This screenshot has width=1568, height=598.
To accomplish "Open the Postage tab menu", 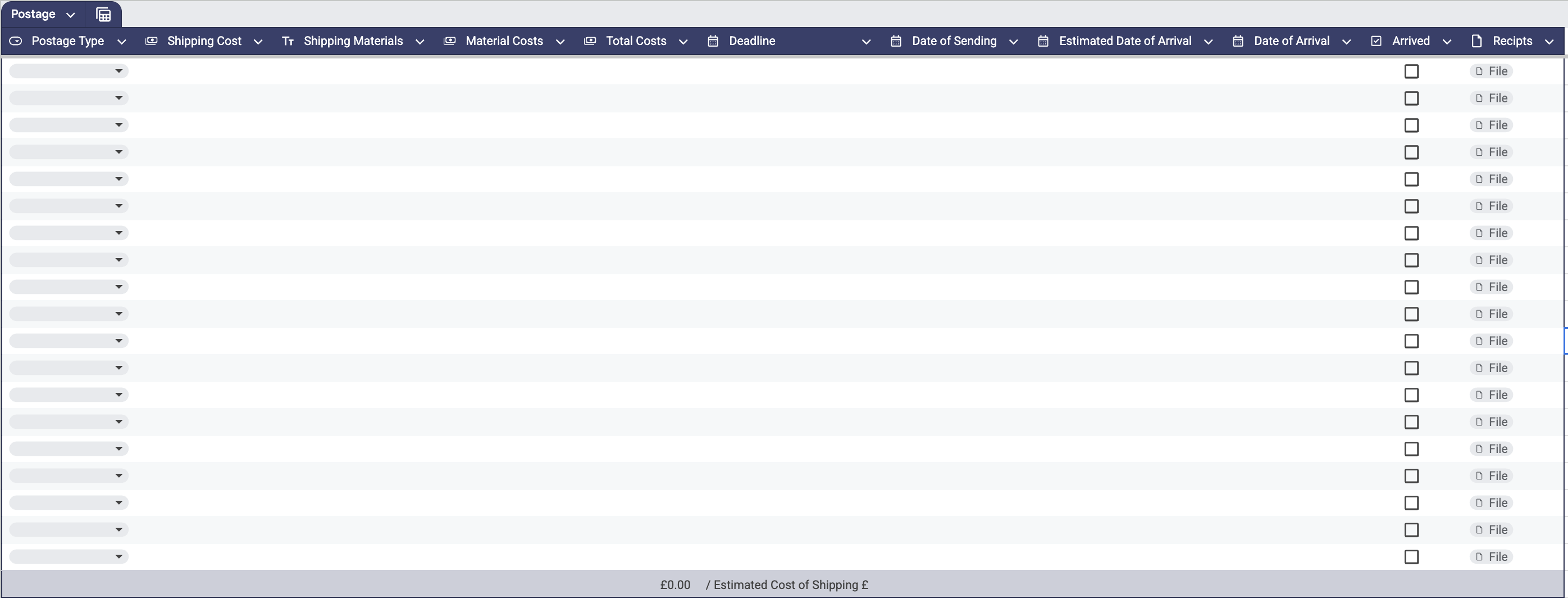I will point(71,15).
